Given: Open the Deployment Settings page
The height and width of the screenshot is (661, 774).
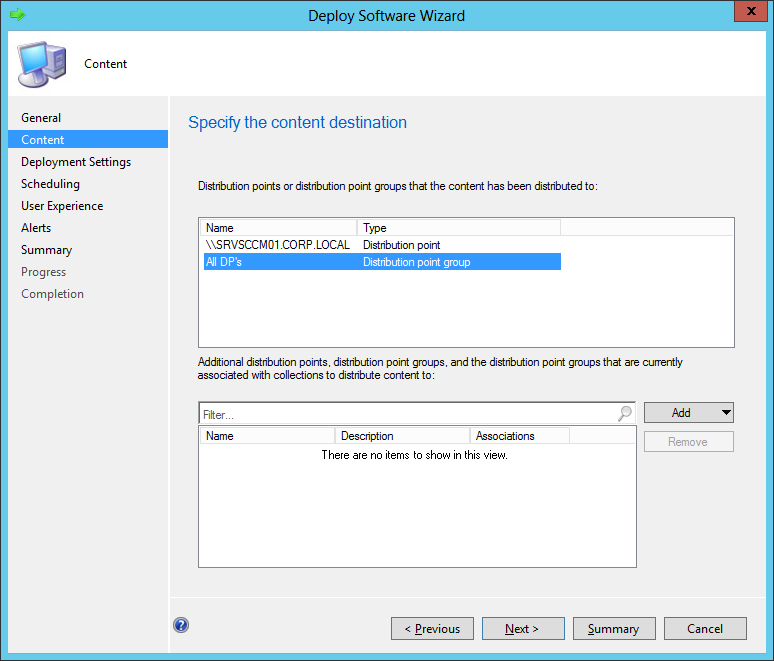Looking at the screenshot, I should [x=76, y=162].
